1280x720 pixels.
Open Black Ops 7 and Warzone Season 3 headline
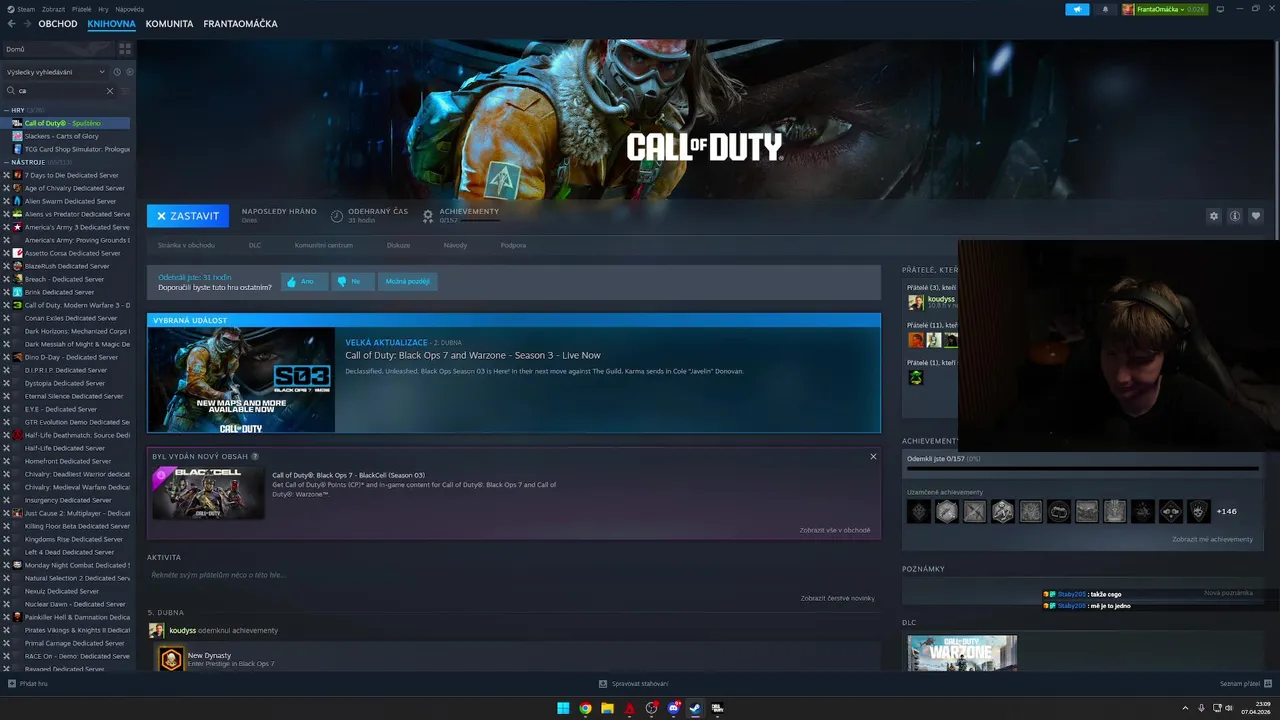tap(473, 355)
